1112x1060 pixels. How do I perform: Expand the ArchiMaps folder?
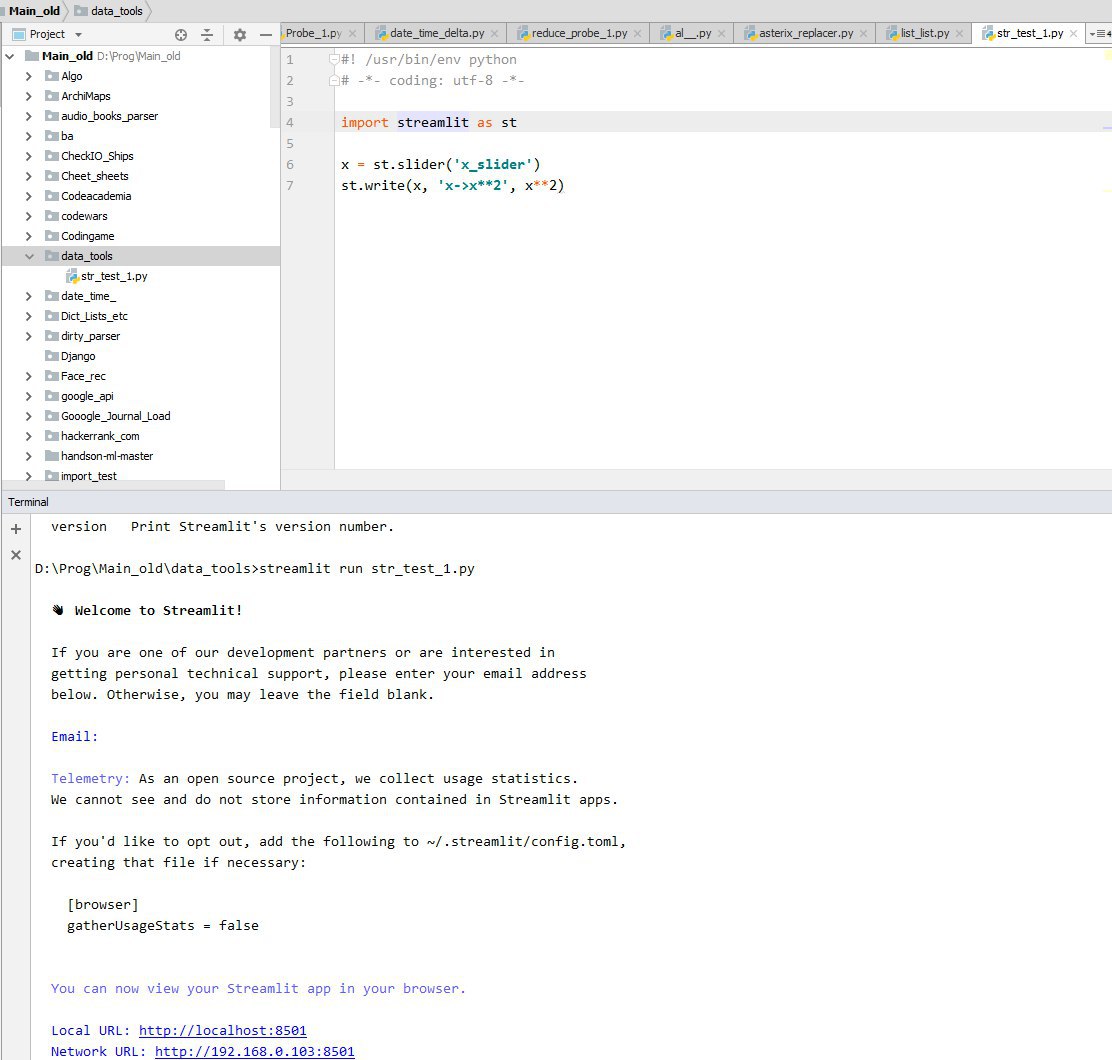28,96
